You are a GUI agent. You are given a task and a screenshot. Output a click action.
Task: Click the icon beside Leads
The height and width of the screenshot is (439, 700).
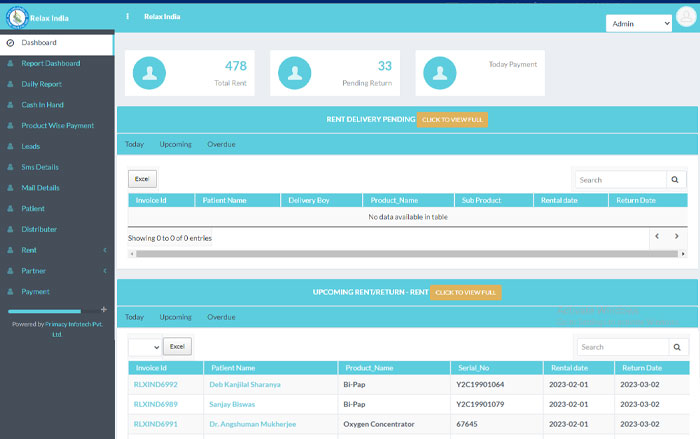tap(10, 146)
